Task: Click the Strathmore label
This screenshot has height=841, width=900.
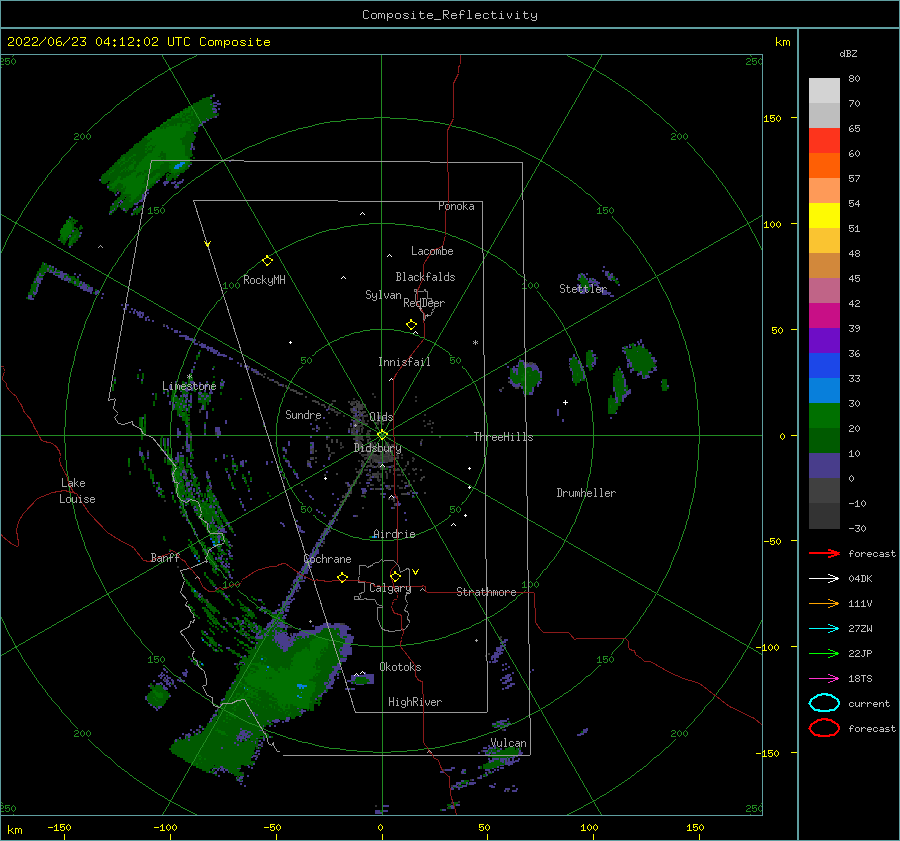Action: click(x=486, y=592)
